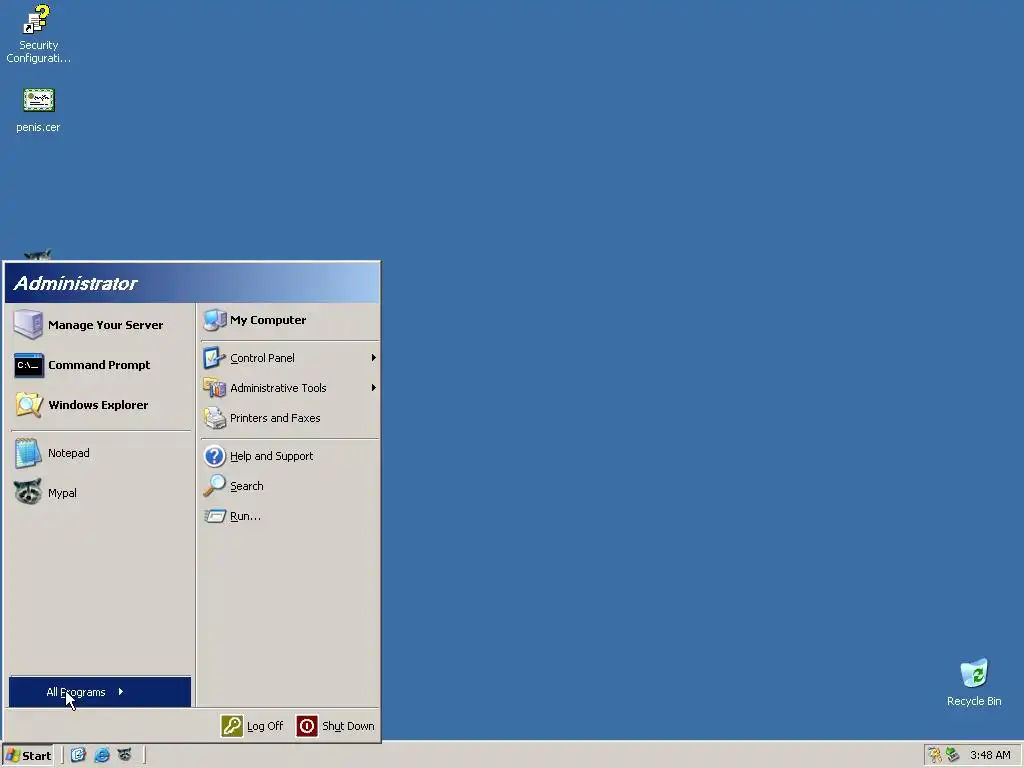Image resolution: width=1024 pixels, height=768 pixels.
Task: Open the Run... dialog
Action: tap(289, 516)
